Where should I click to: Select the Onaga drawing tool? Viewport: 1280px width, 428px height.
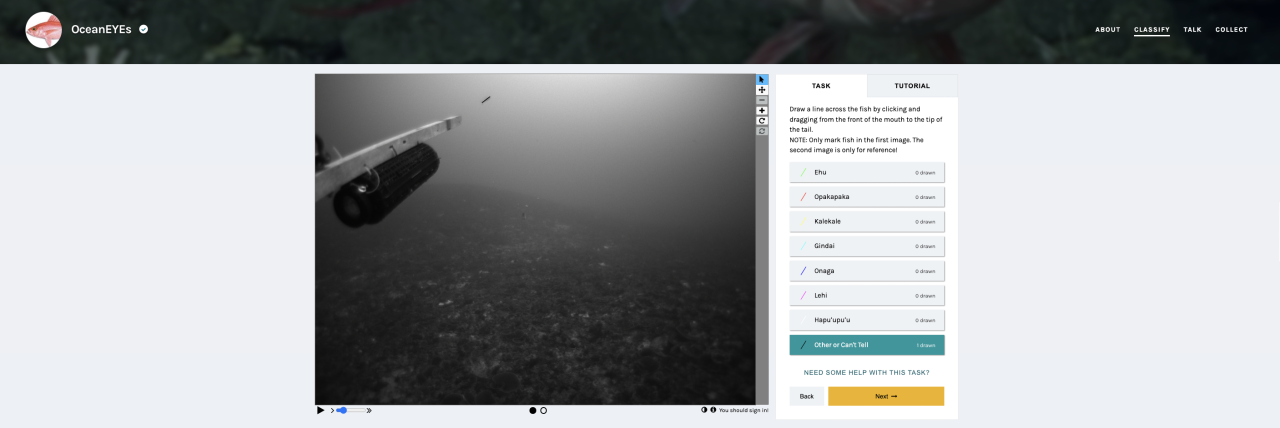(x=867, y=271)
